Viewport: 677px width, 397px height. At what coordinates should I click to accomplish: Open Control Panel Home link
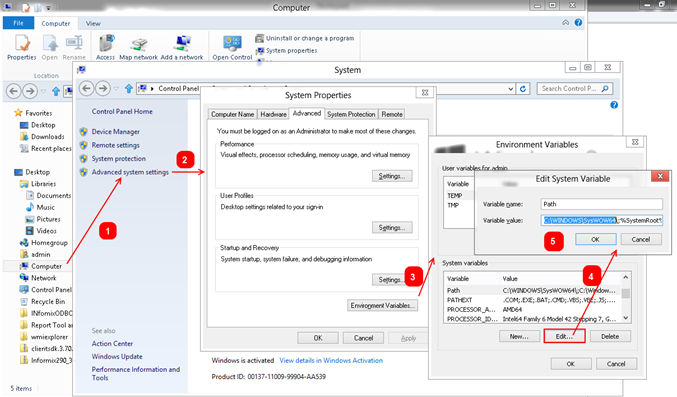(x=122, y=111)
